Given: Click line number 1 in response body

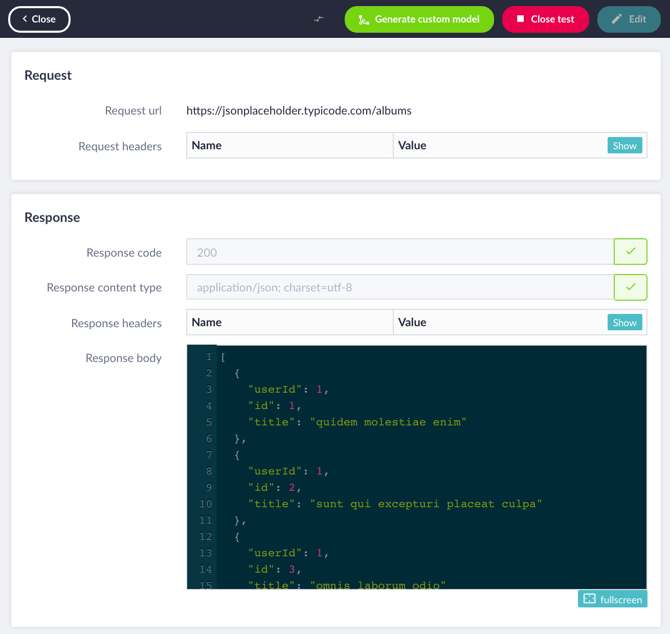Looking at the screenshot, I should tap(208, 357).
